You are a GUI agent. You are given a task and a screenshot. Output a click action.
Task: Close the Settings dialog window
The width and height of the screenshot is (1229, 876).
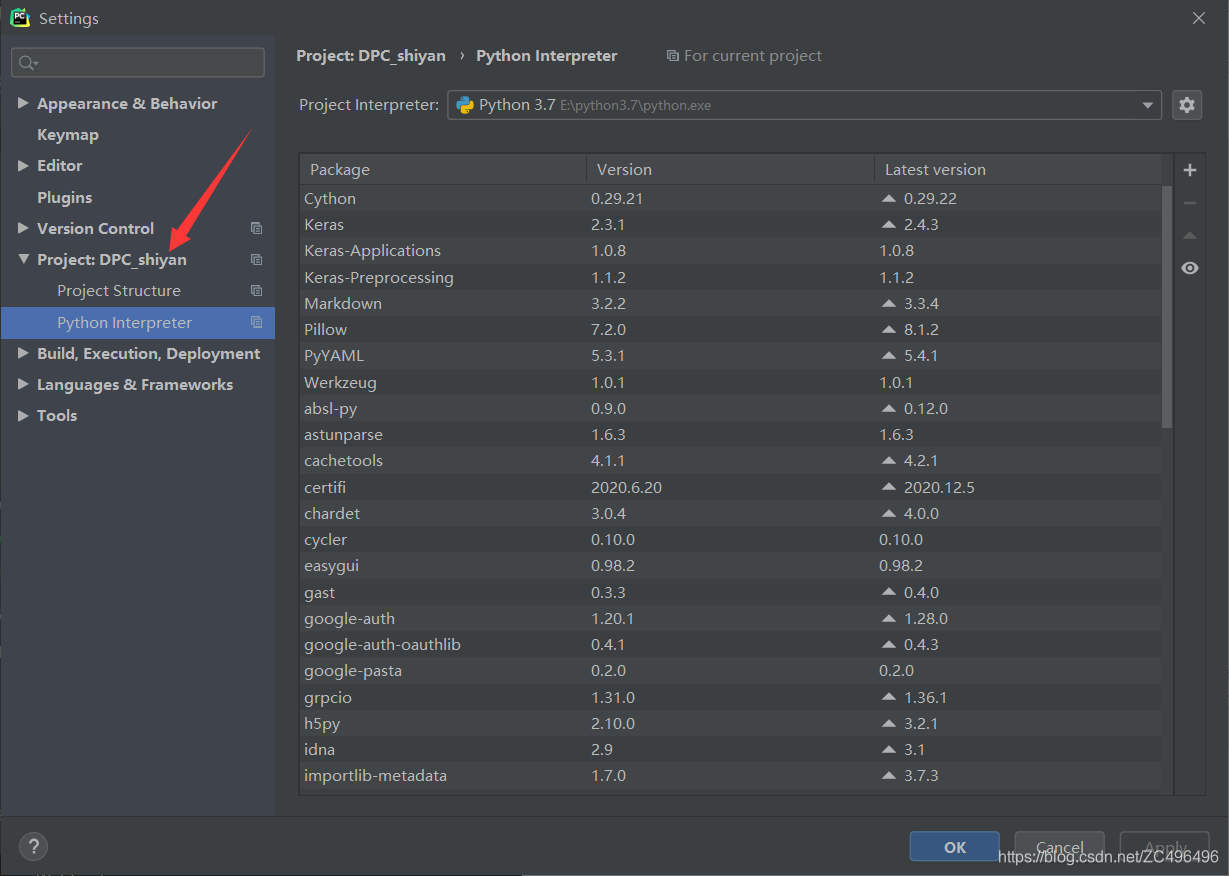(x=1199, y=18)
